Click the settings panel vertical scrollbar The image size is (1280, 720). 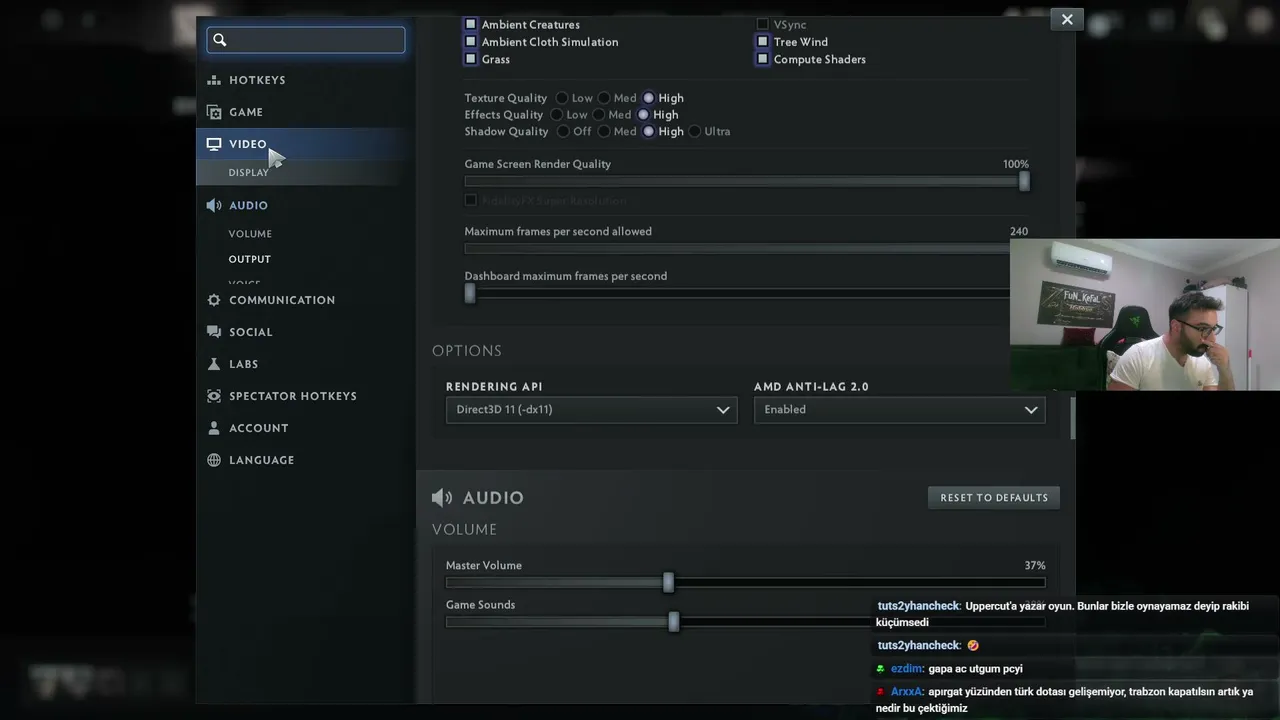pyautogui.click(x=1073, y=418)
